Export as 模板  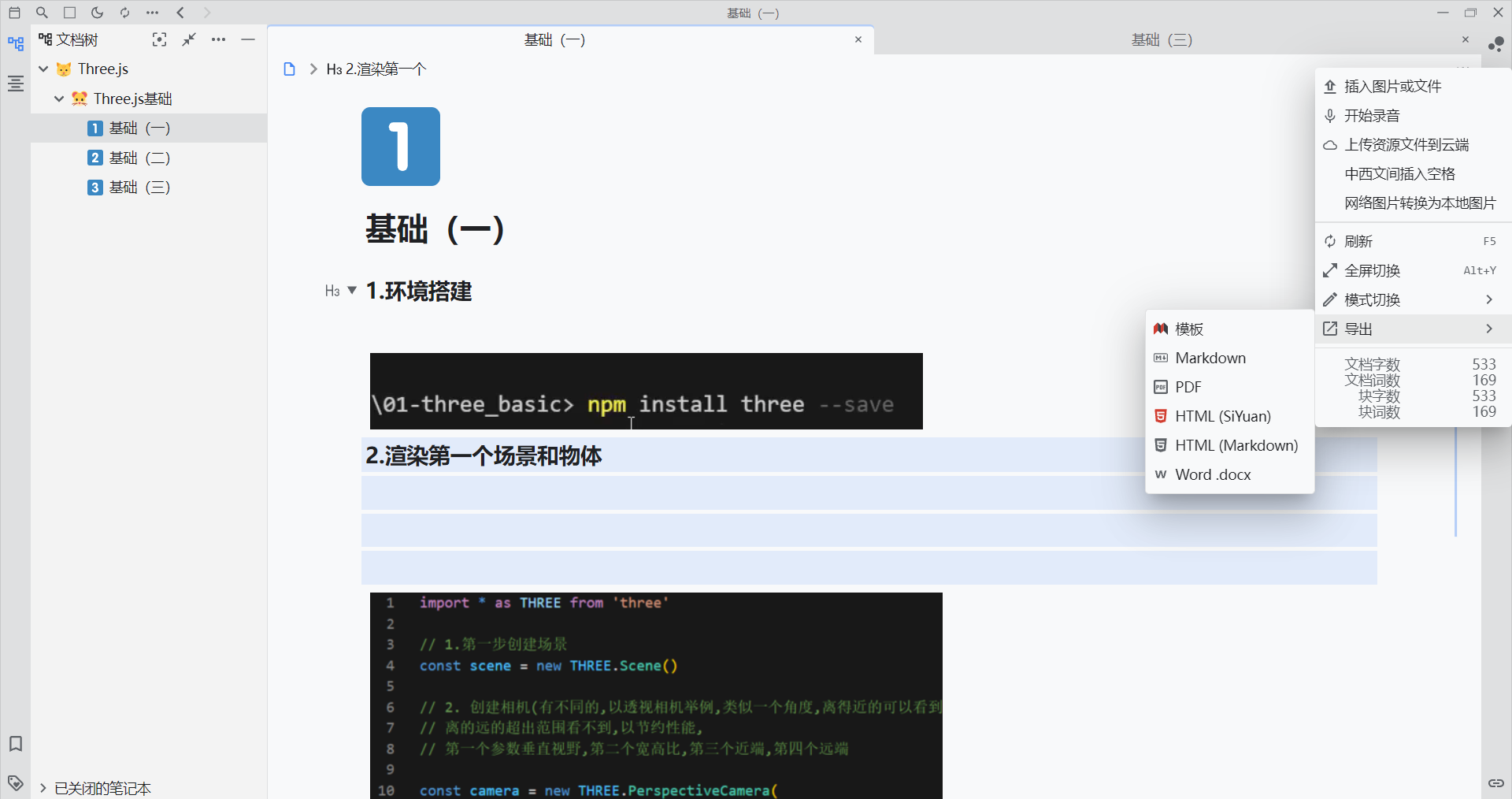1230,329
